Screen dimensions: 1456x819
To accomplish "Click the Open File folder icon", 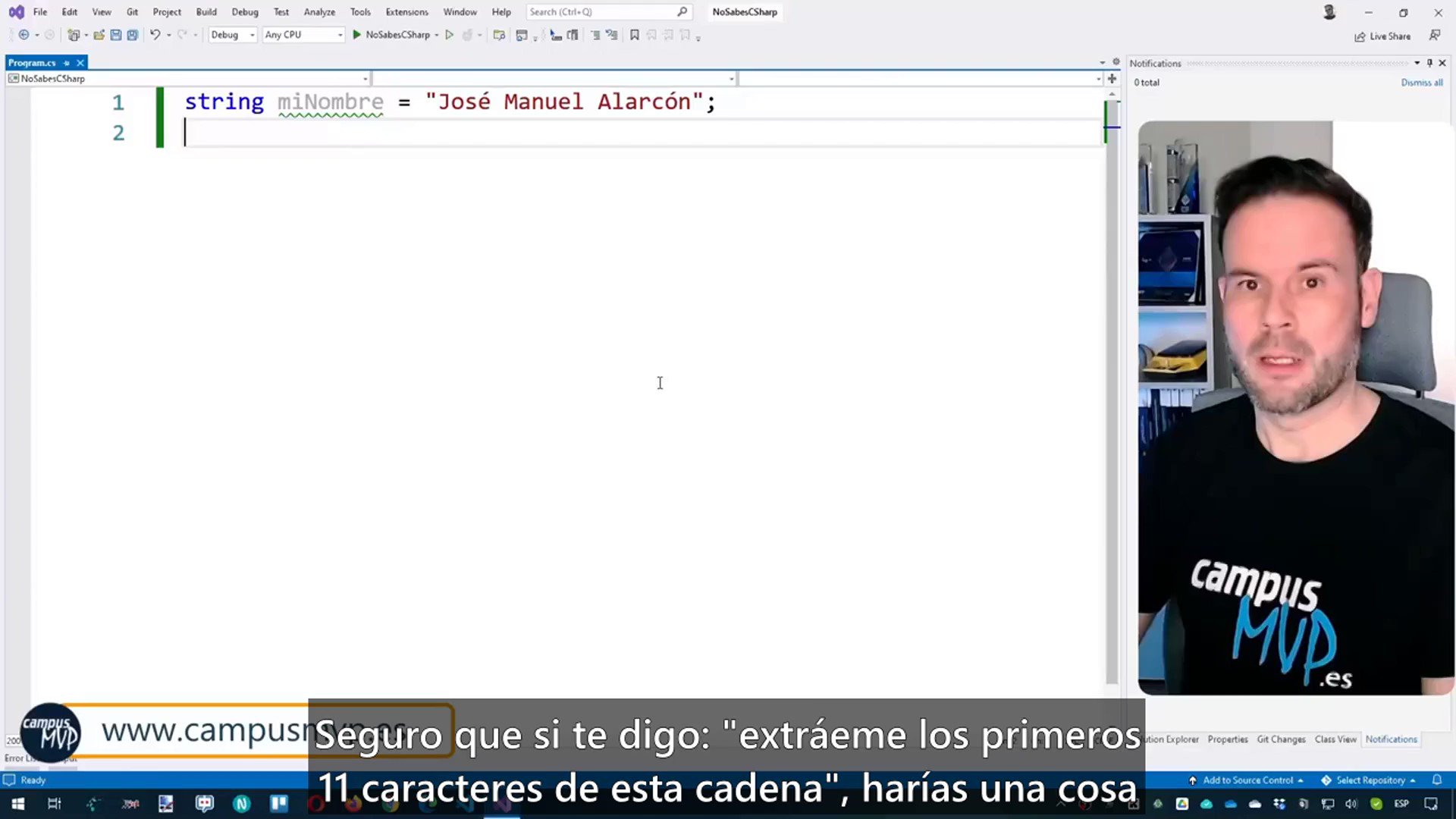I will click(99, 35).
